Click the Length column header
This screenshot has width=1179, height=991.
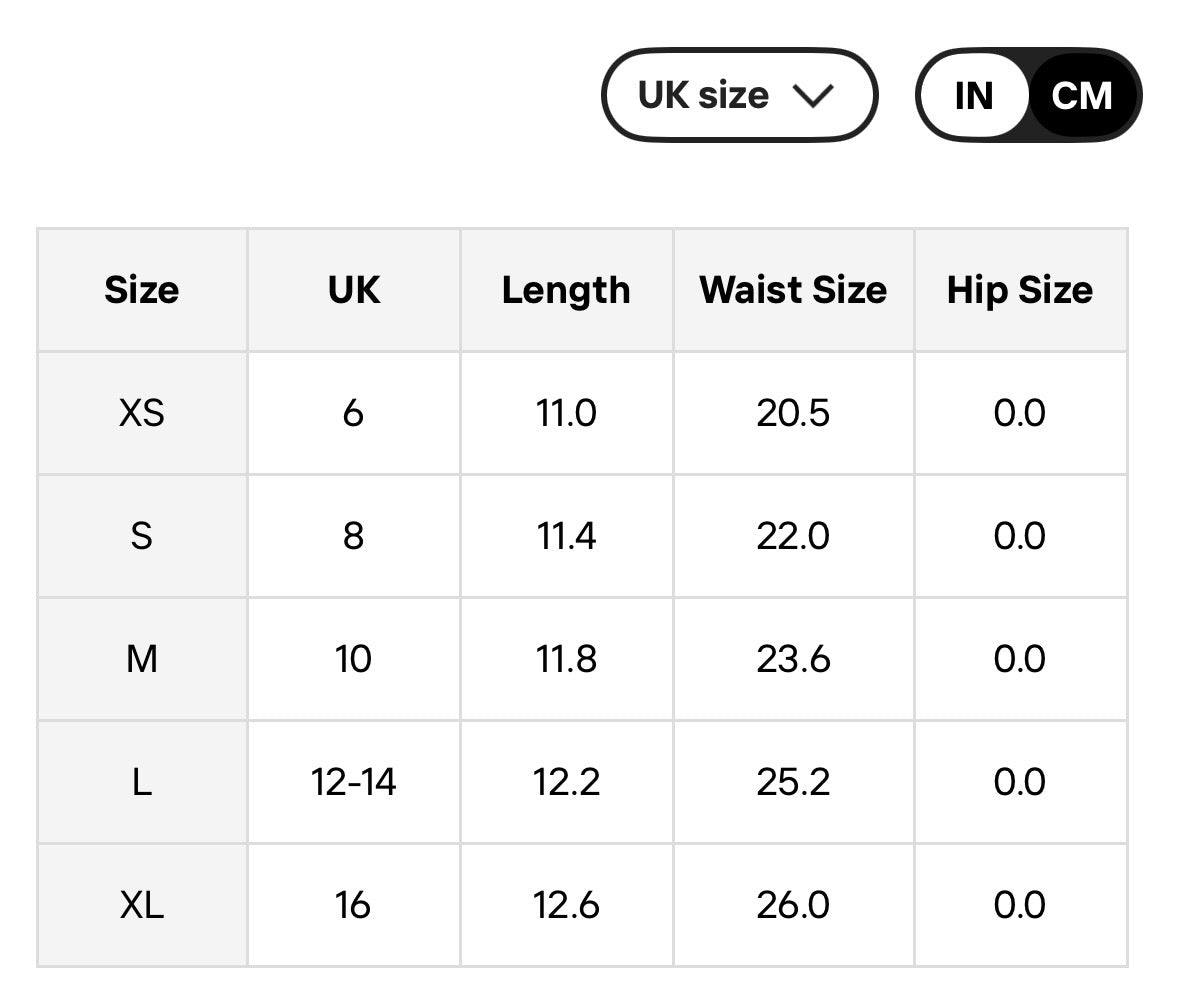566,289
